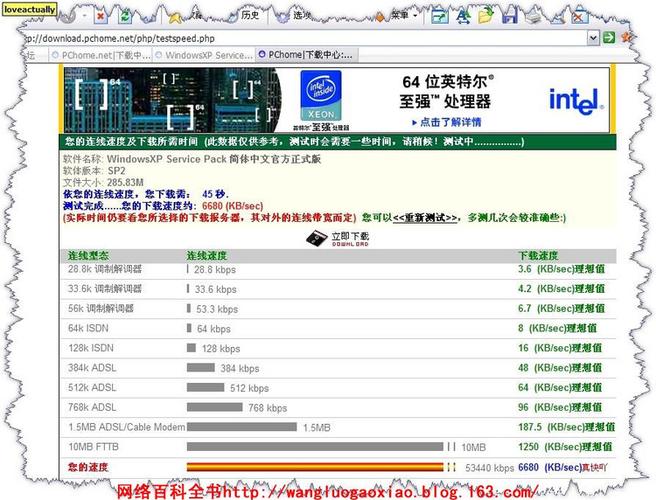Click the '128k ISDN' row label
Viewport: 656px width, 500px height.
[91, 348]
